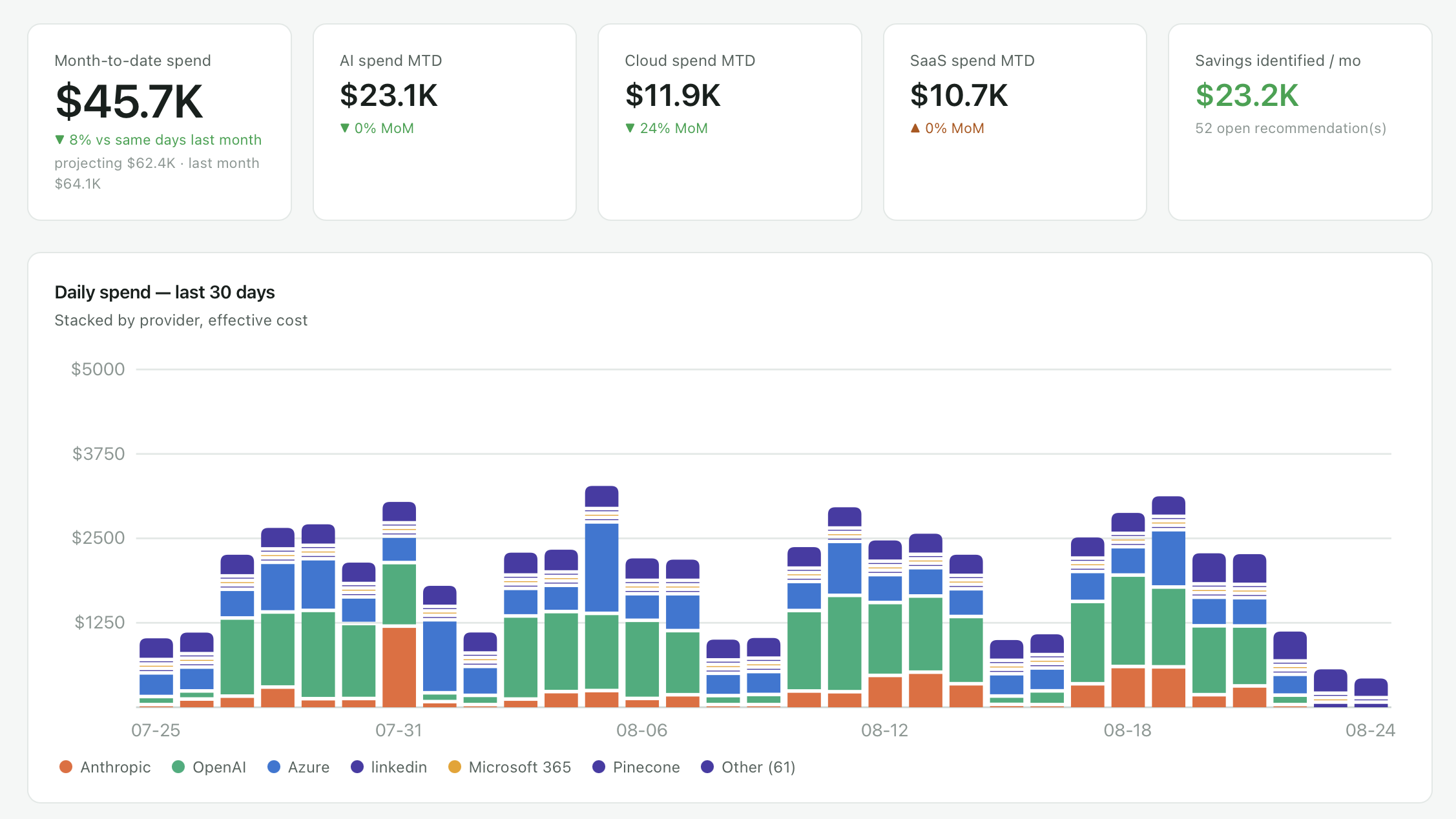Click the orange up arrow beside SaaS 0% MoM
This screenshot has height=819, width=1456.
tap(915, 128)
